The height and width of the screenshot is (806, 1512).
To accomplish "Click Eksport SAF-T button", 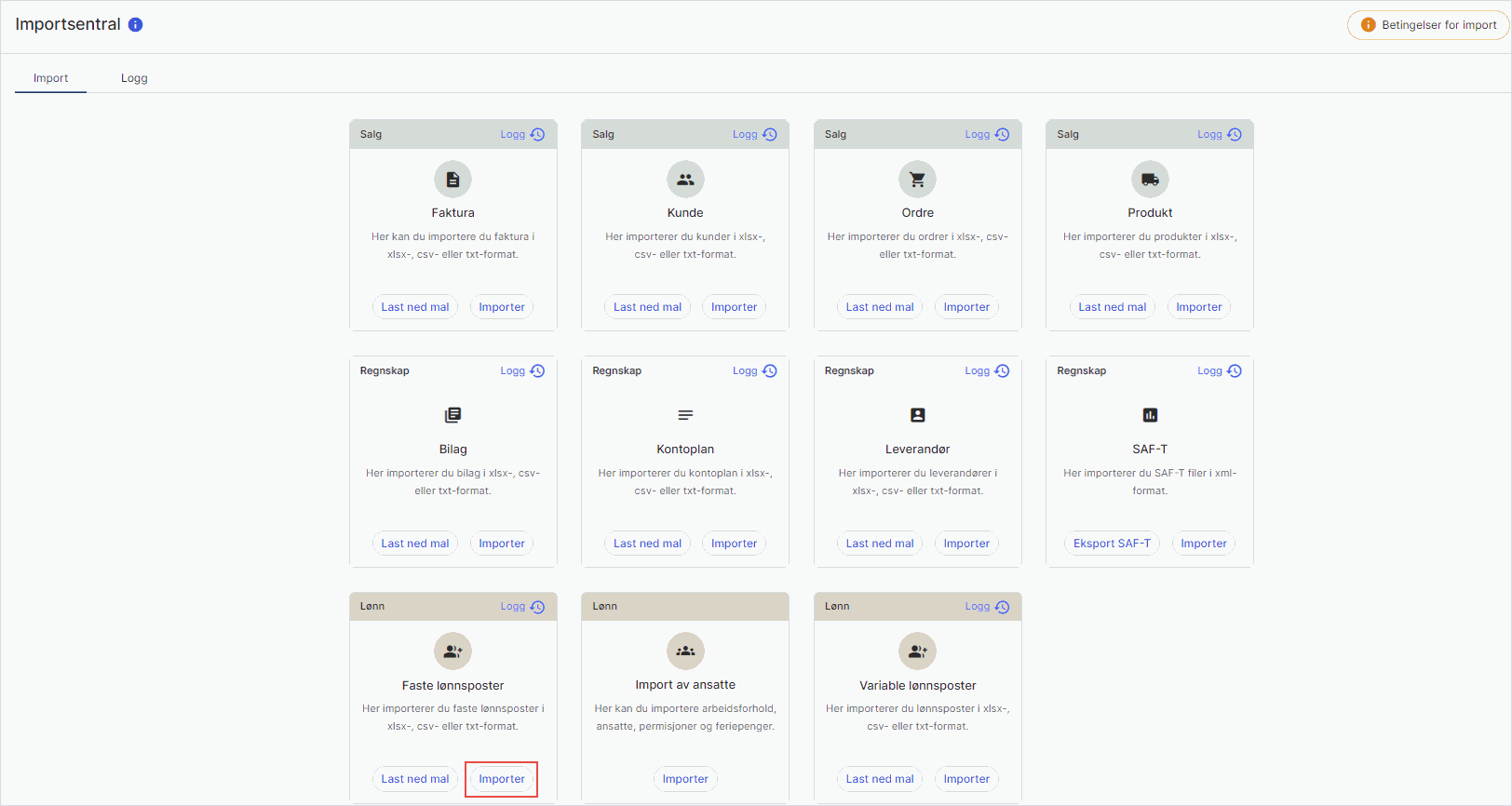I will [x=1112, y=544].
